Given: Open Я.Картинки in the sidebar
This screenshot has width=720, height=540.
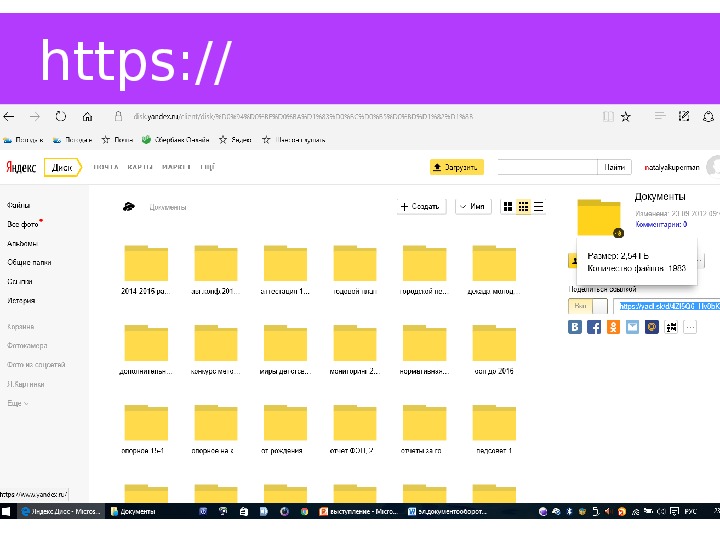Looking at the screenshot, I should tap(25, 384).
